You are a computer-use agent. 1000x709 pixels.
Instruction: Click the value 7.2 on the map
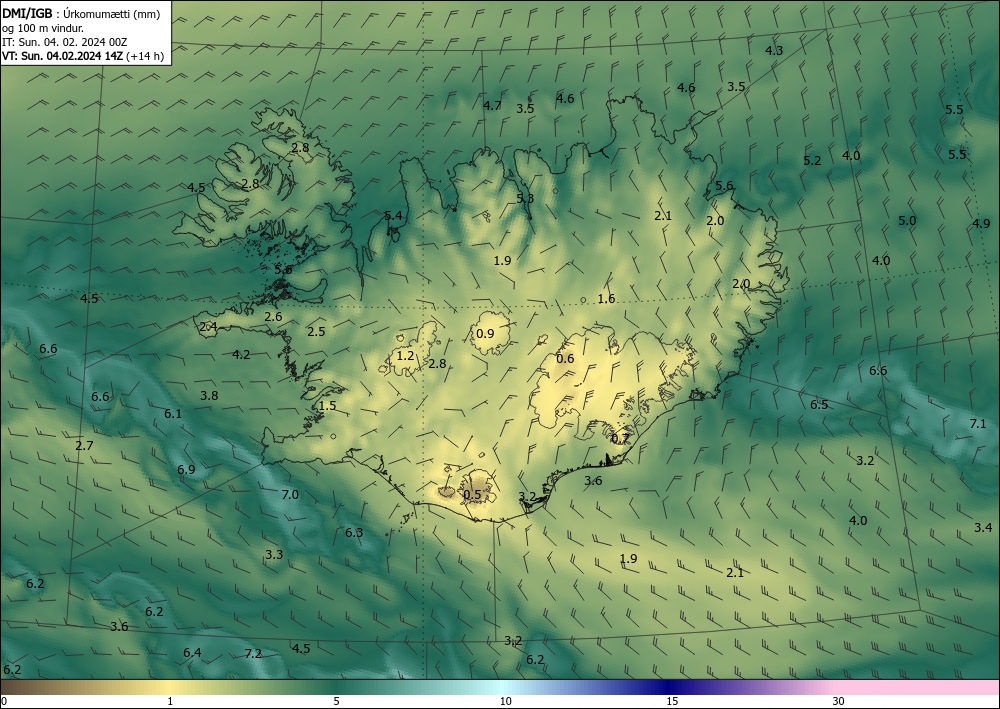(253, 654)
